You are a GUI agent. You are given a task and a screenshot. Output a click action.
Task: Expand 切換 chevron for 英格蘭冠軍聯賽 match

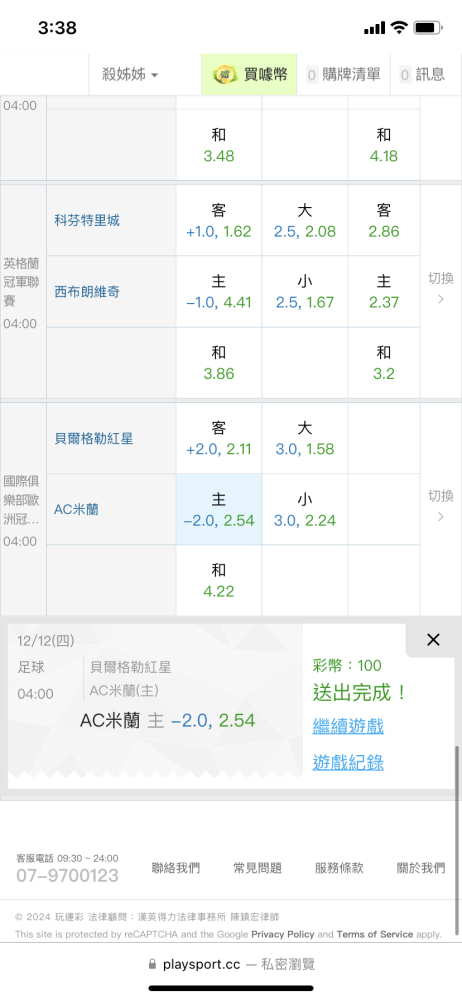[441, 289]
